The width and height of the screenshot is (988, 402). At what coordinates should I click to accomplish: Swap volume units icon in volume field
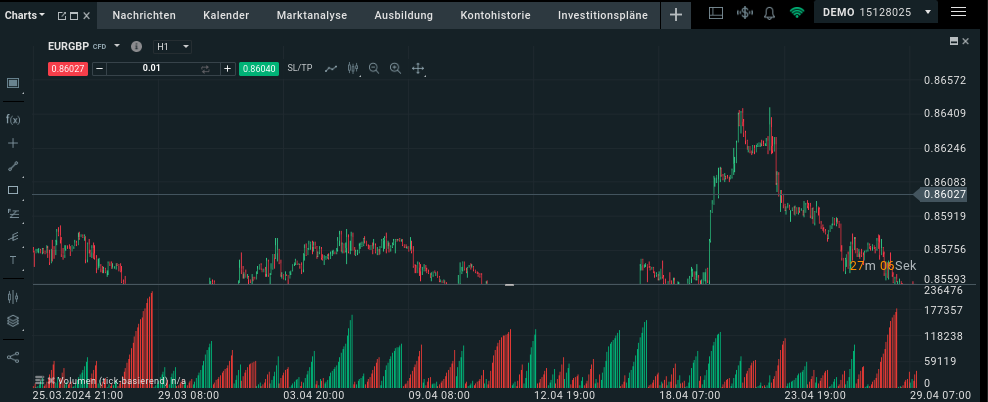click(205, 69)
